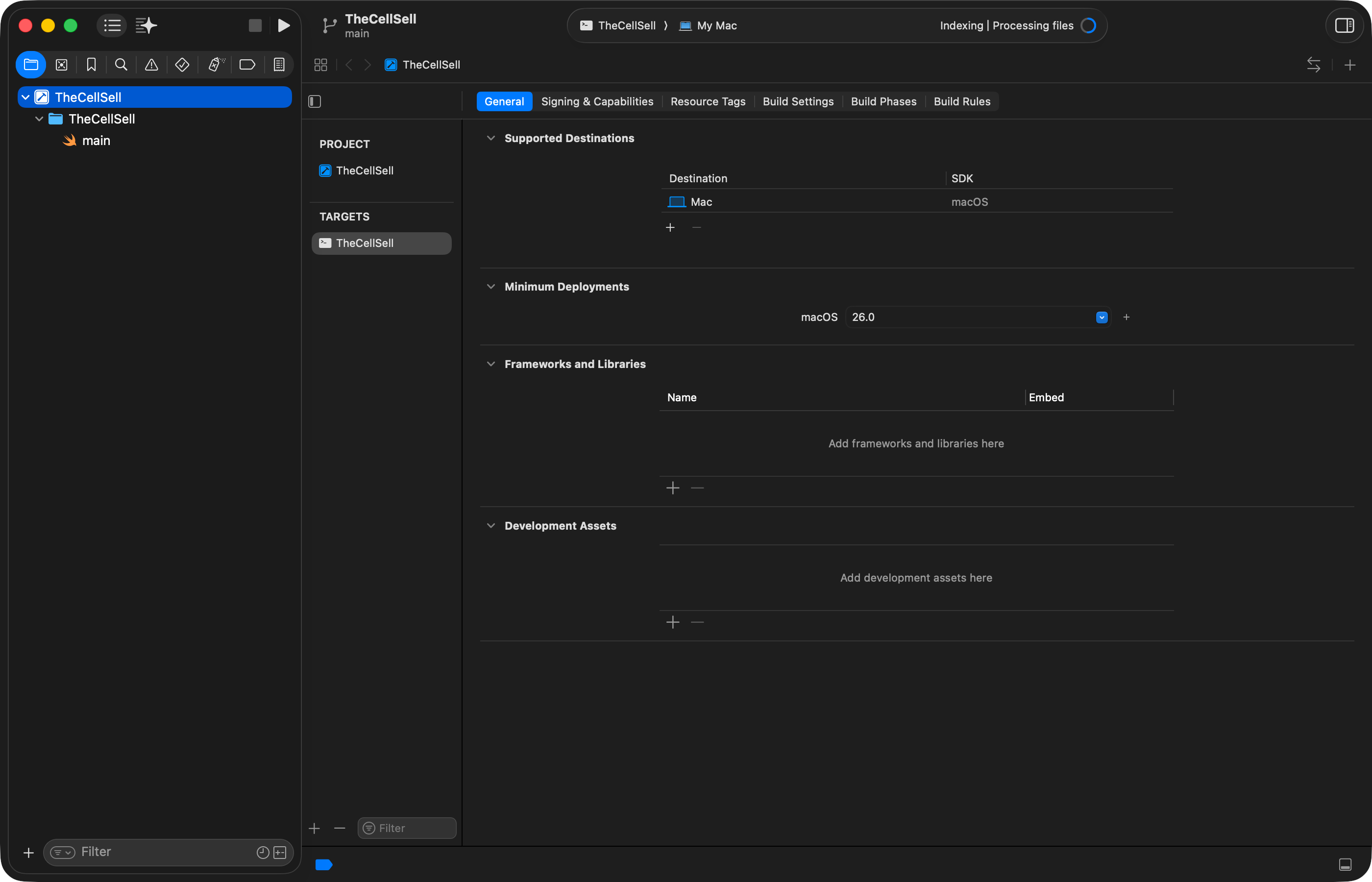Viewport: 1372px width, 882px height.
Task: Open the Find navigator magnifier icon
Action: click(x=121, y=65)
